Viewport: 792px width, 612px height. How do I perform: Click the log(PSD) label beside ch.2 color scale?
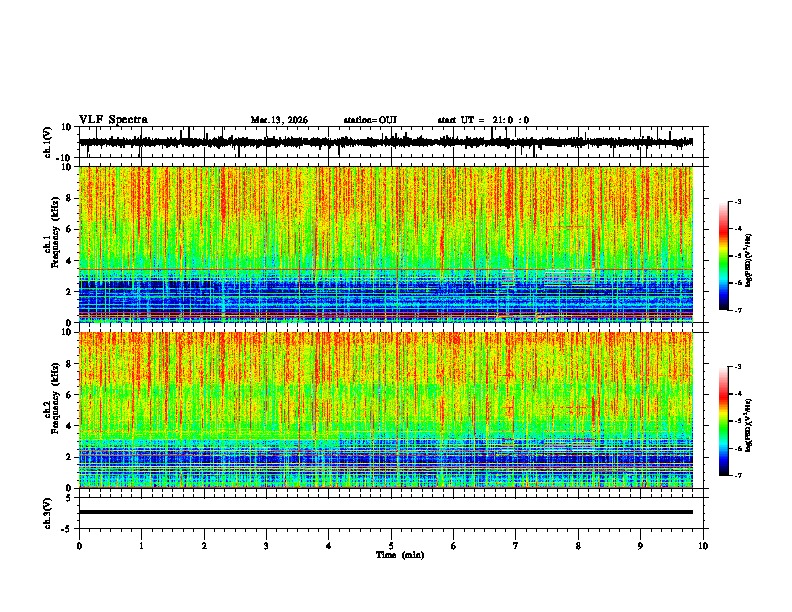[749, 425]
